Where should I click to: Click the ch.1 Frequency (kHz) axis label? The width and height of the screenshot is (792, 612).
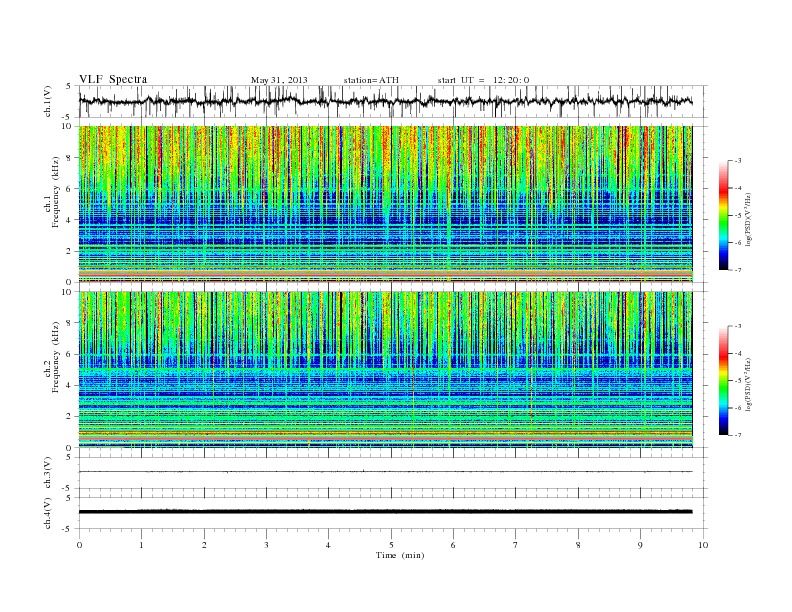point(53,192)
